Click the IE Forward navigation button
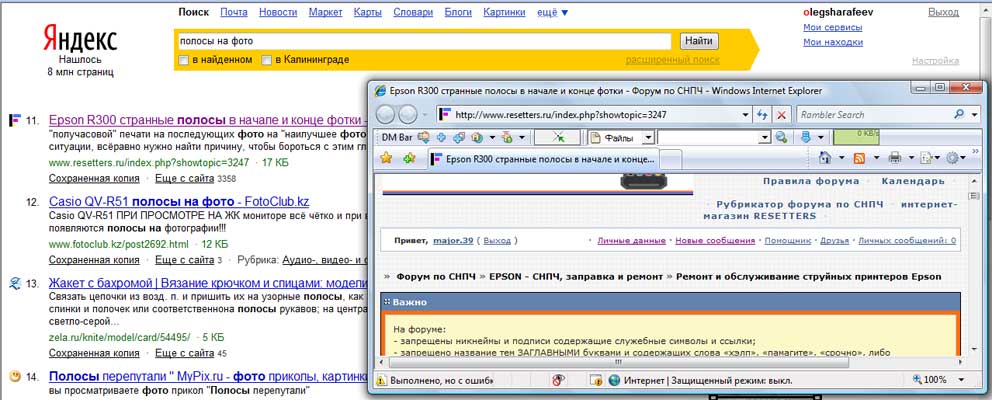 coord(407,115)
